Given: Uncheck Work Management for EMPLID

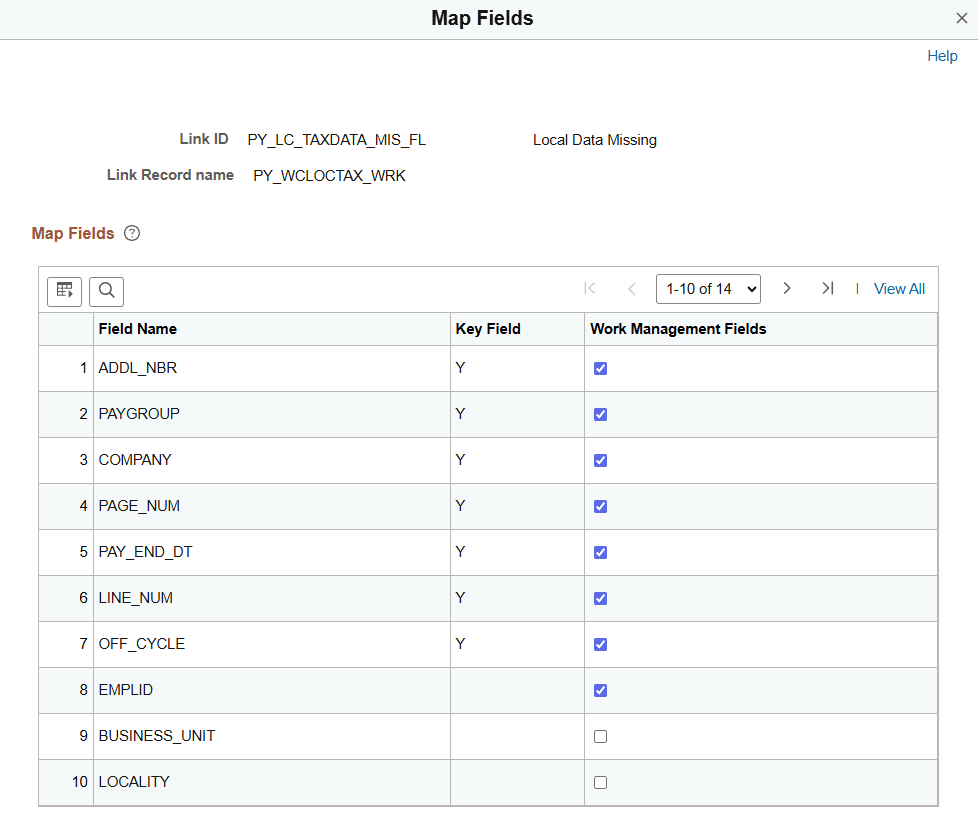Looking at the screenshot, I should tap(601, 691).
